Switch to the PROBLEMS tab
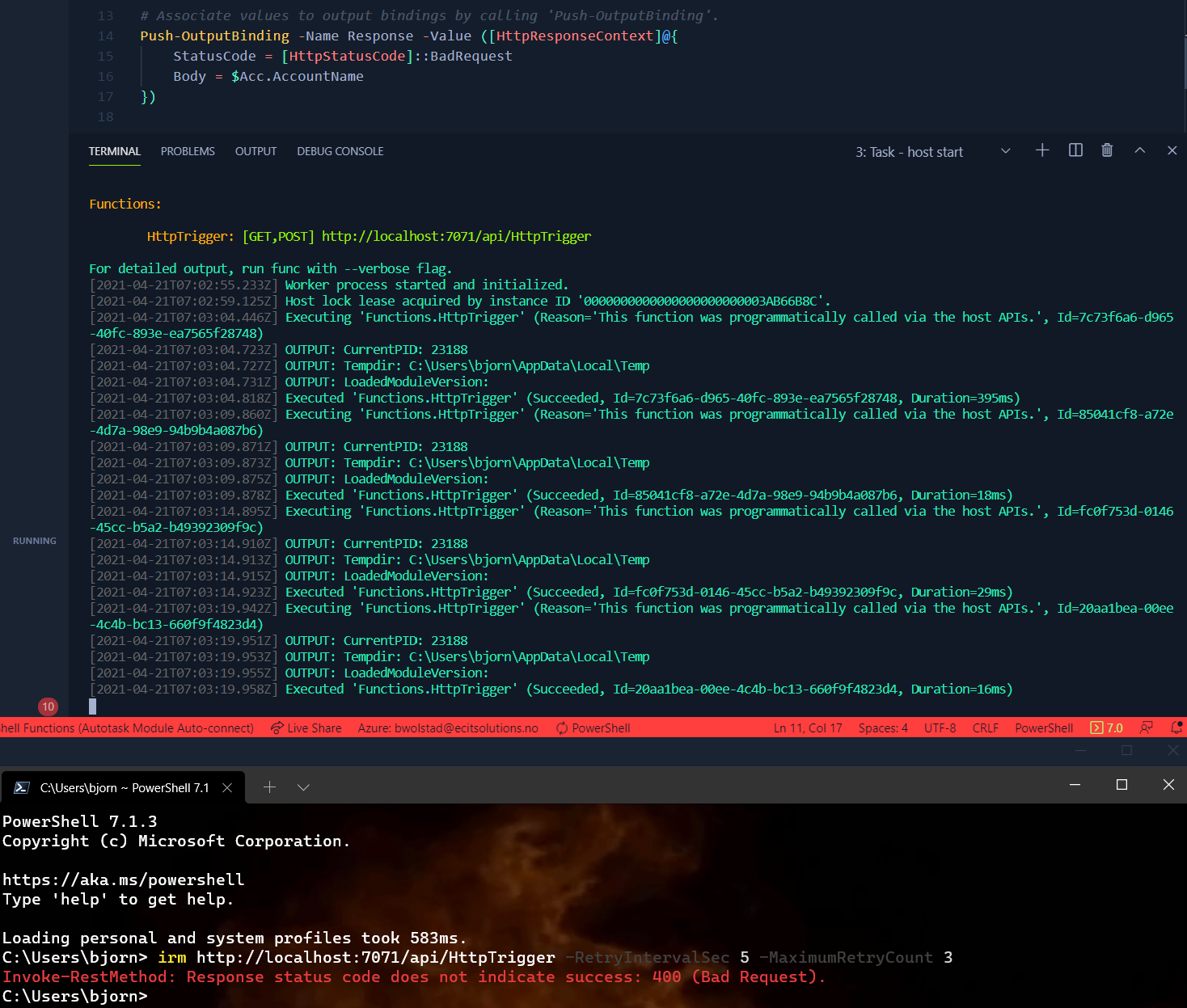1187x1008 pixels. [x=188, y=151]
